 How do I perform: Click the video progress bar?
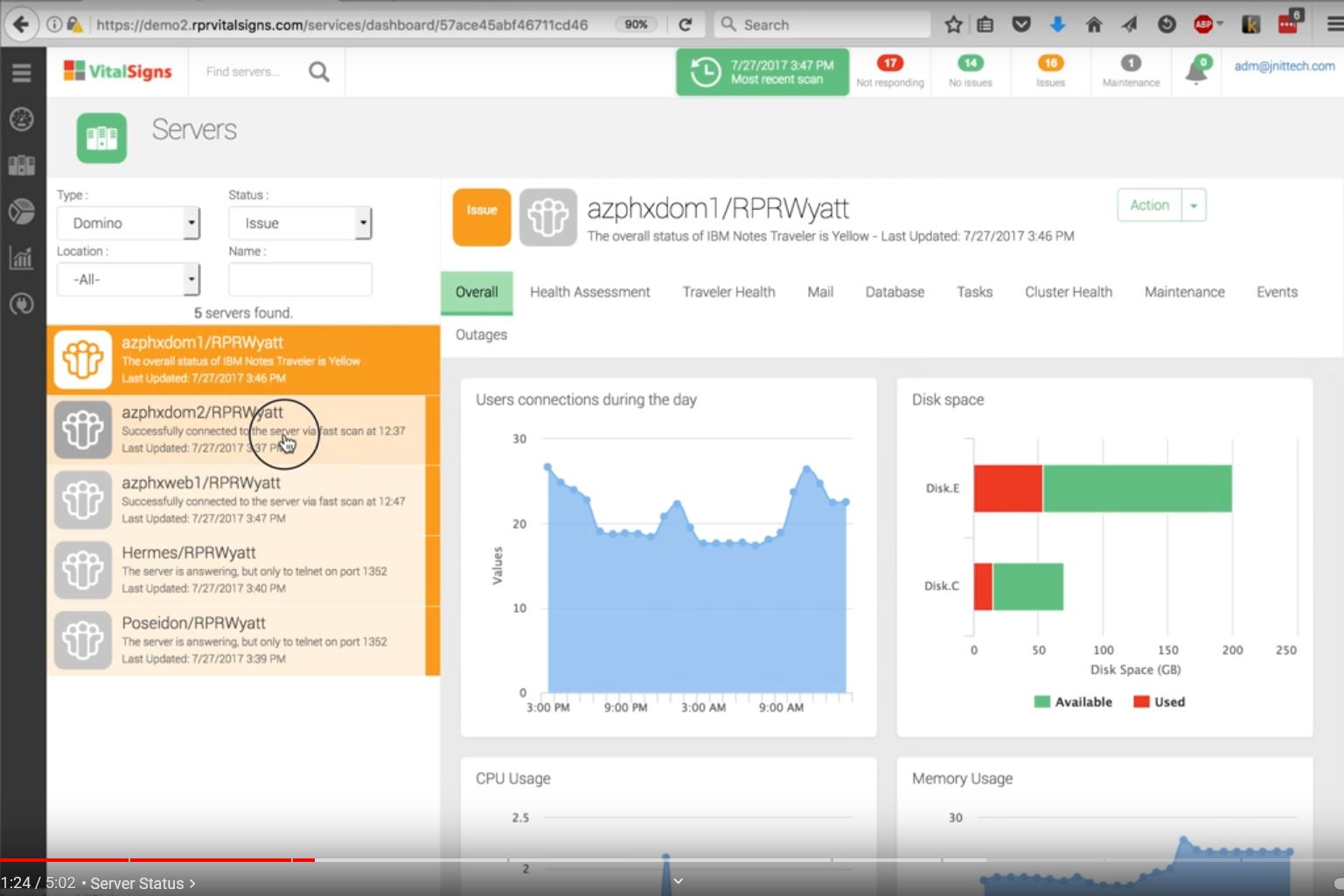click(x=672, y=860)
